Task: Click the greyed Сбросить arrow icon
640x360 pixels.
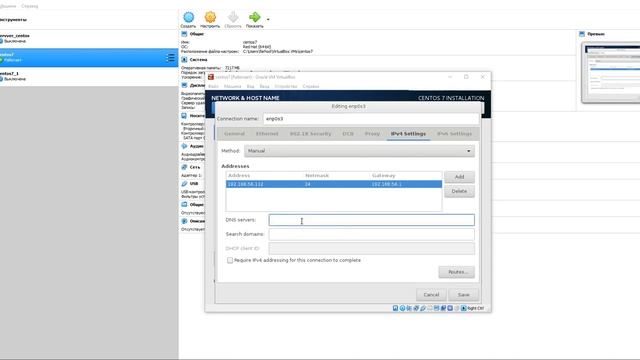Action: click(233, 17)
